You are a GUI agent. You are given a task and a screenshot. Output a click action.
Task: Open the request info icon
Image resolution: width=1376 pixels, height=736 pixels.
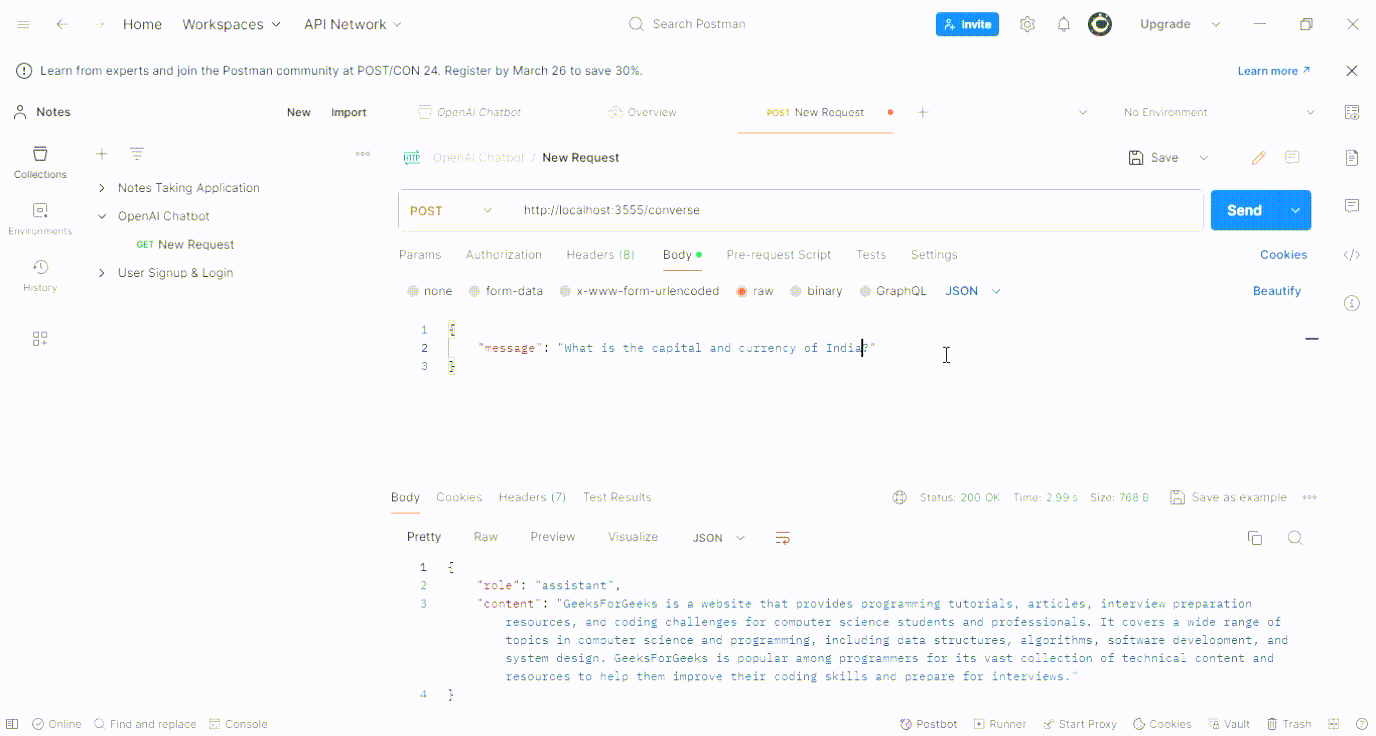tap(1352, 303)
